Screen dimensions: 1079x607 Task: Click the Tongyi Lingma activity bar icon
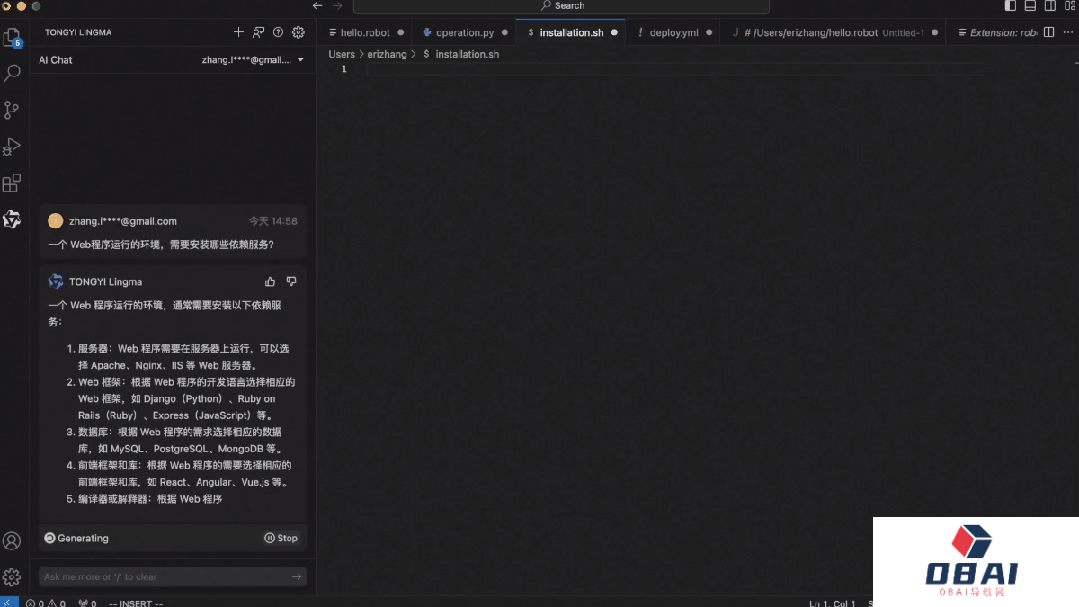tap(12, 220)
